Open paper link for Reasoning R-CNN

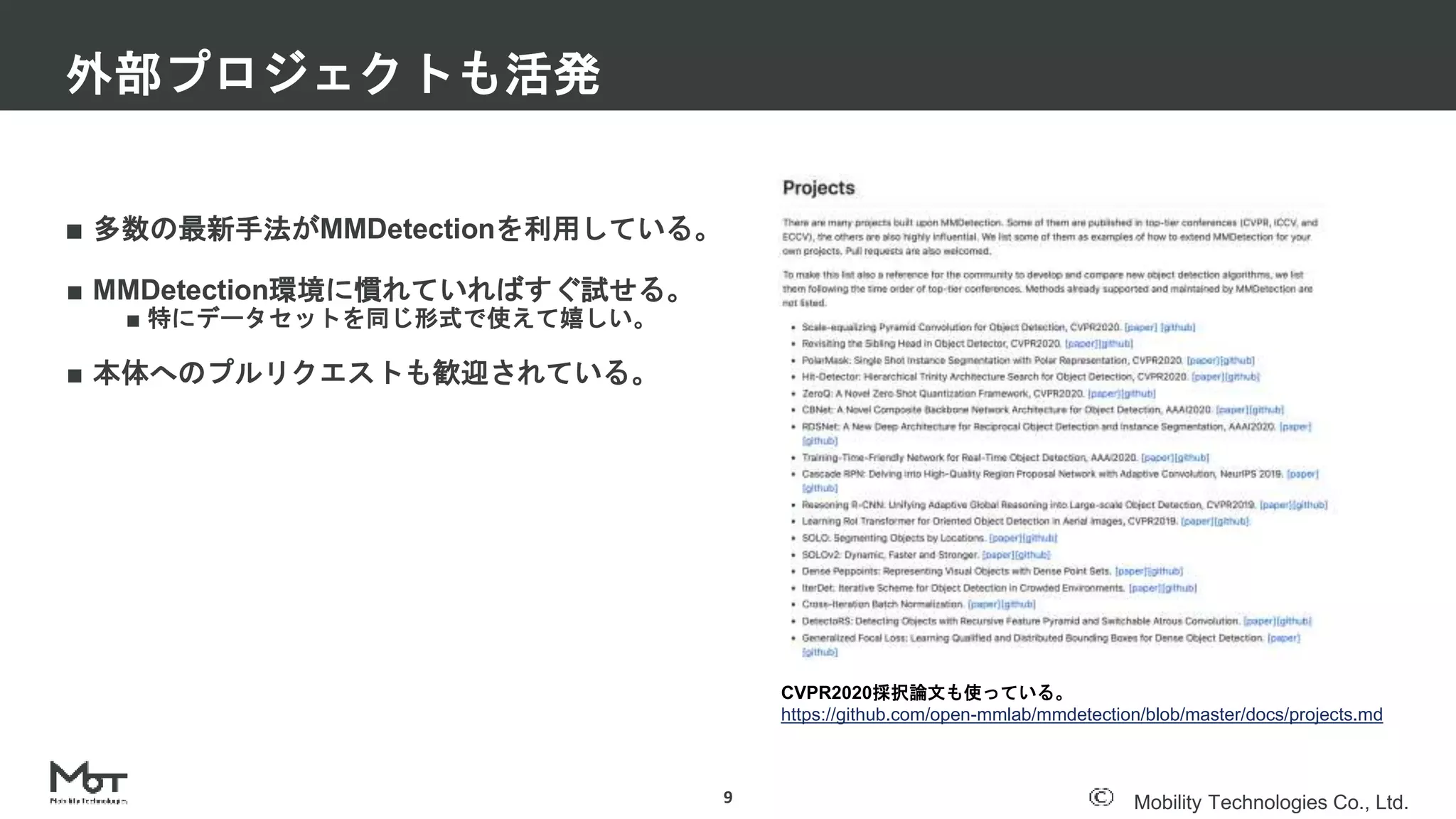(x=1276, y=505)
